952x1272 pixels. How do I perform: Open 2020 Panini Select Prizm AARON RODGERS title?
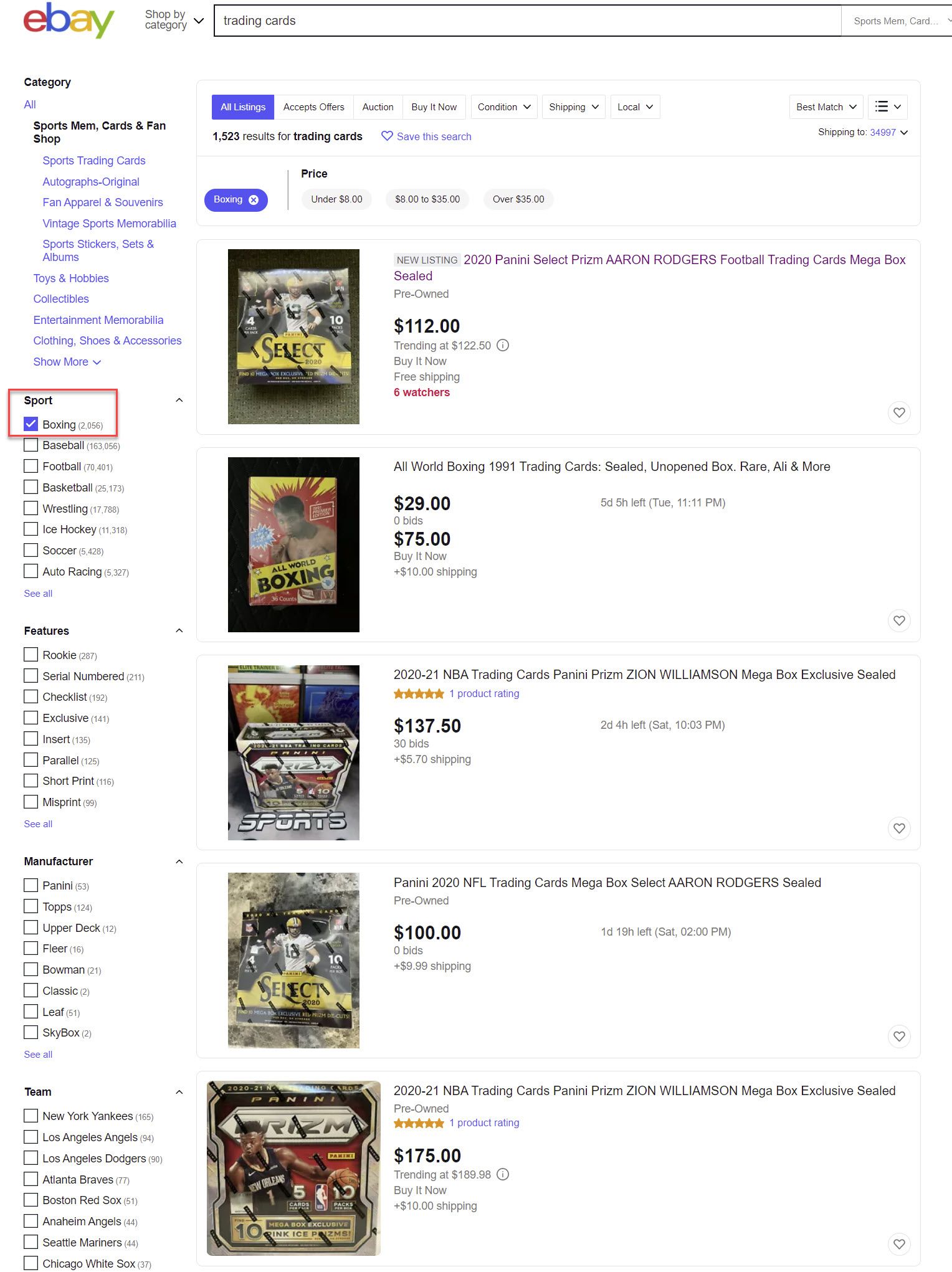coord(650,268)
